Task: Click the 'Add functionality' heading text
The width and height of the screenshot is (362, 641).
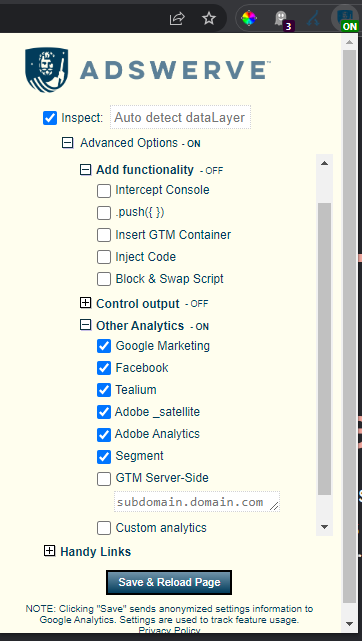Action: pos(145,170)
